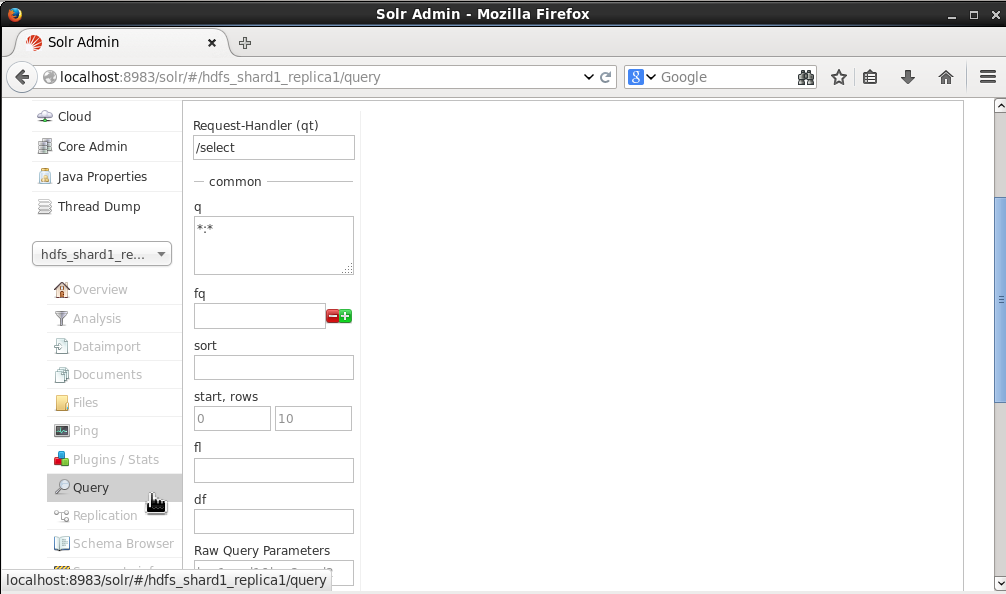The width and height of the screenshot is (1006, 594).
Task: Show bookmarks list icon
Action: point(870,77)
